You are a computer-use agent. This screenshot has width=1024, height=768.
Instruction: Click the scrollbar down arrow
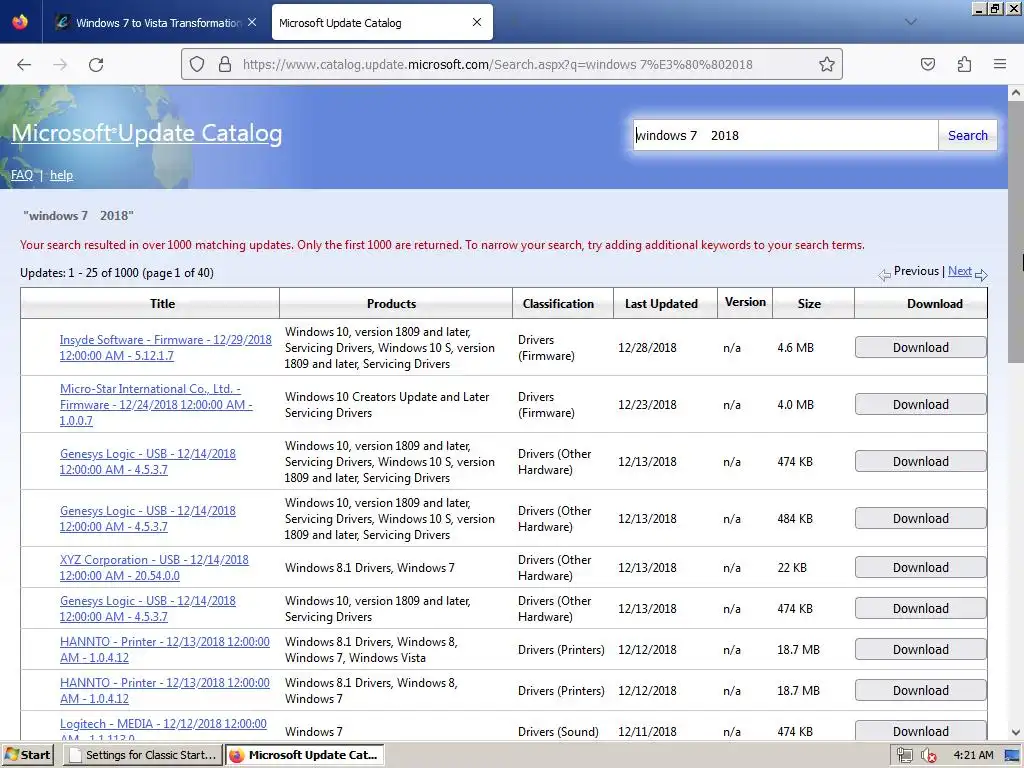1016,733
